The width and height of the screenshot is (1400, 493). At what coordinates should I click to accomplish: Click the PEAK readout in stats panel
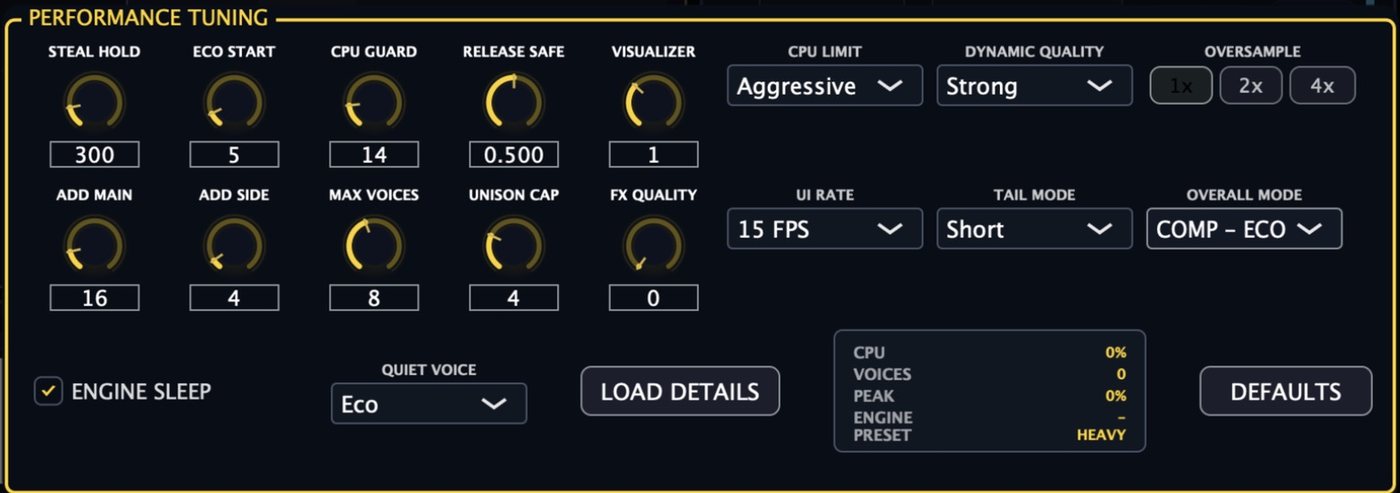(990, 395)
